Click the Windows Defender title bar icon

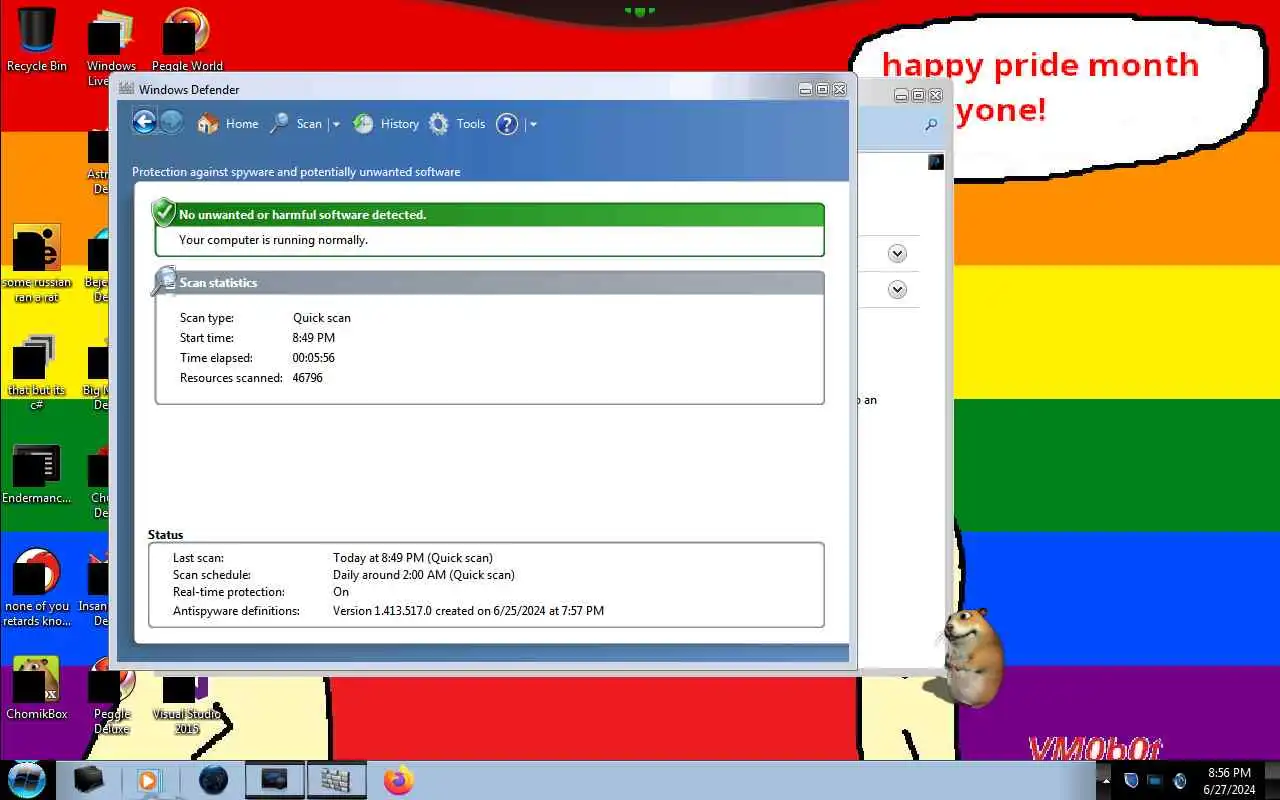[126, 88]
